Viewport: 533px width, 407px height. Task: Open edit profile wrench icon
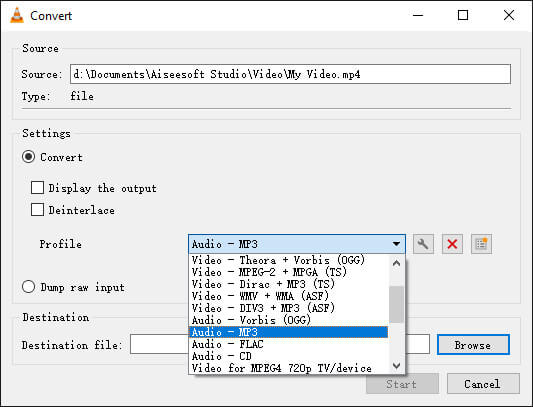423,244
